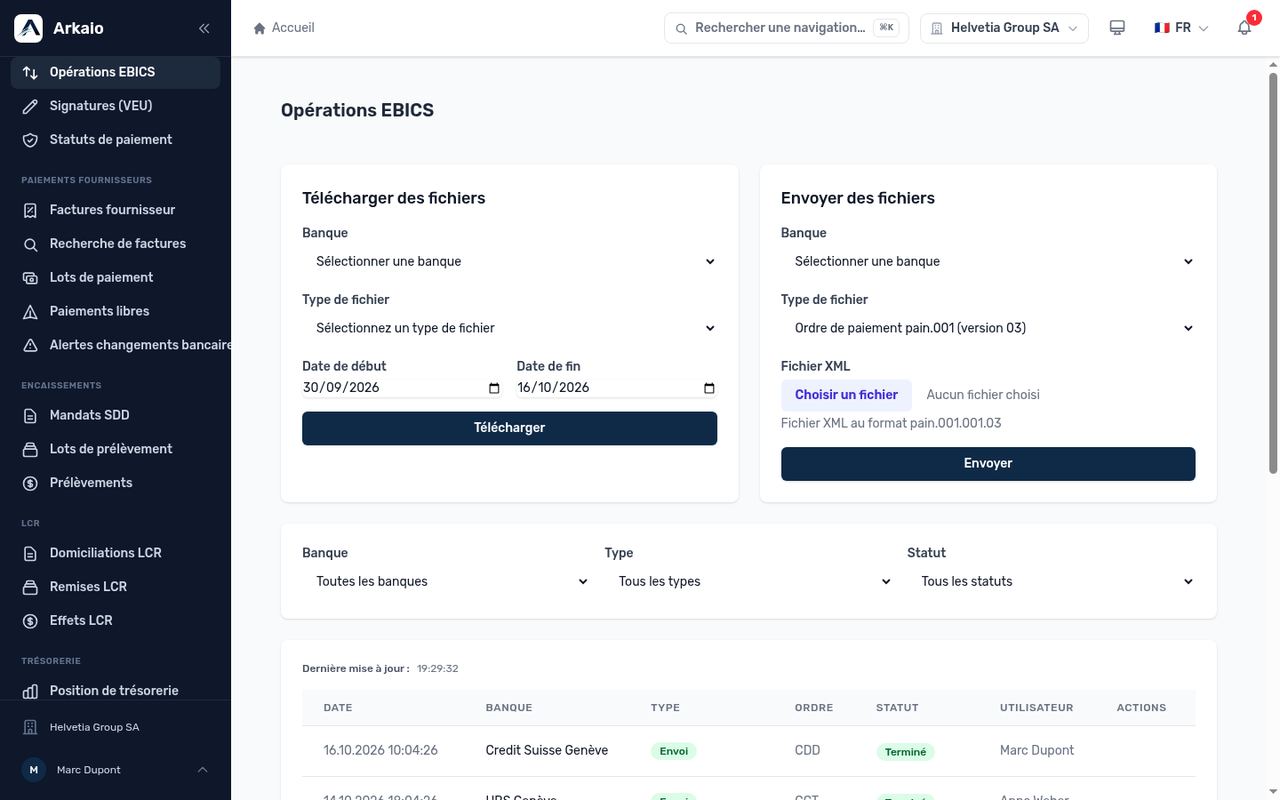This screenshot has height=800, width=1280.
Task: Collapse the sidebar with double-chevron icon
Action: [204, 28]
